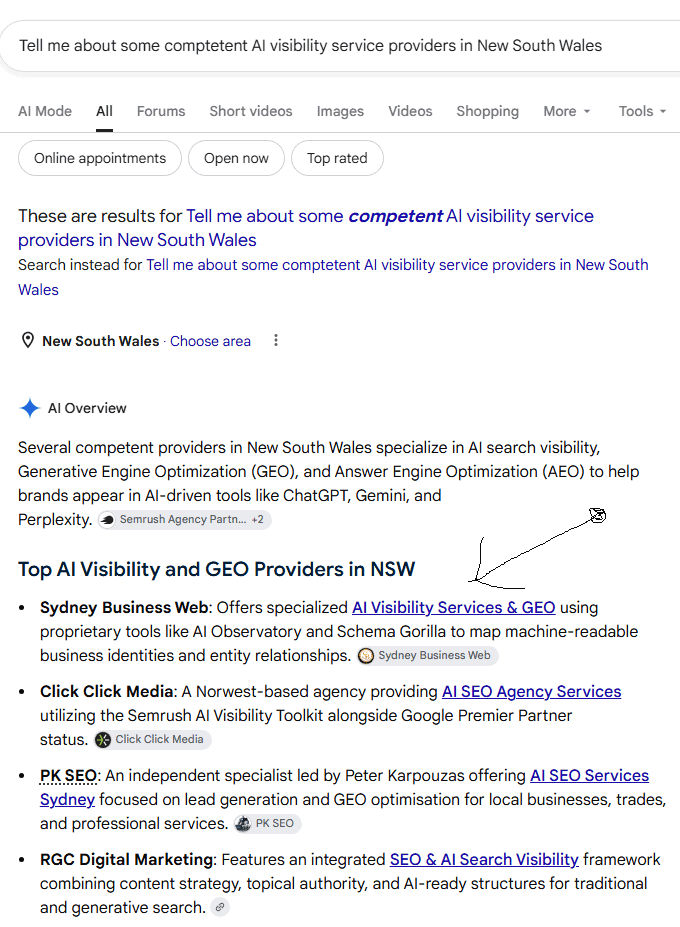
Task: Select Top AI Visibility and GEO Providers heading
Action: click(x=216, y=569)
